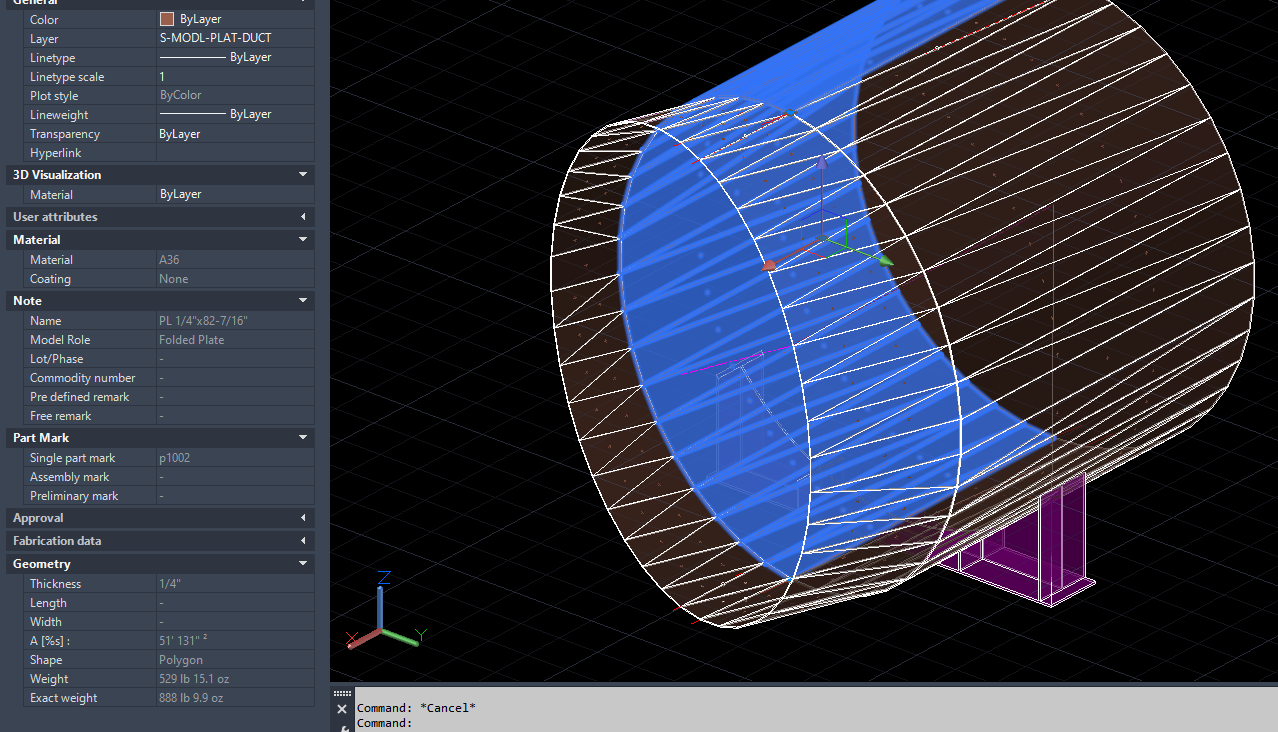This screenshot has height=732, width=1278.
Task: Click the blue Z axis on the UCS icon
Action: pos(383,597)
